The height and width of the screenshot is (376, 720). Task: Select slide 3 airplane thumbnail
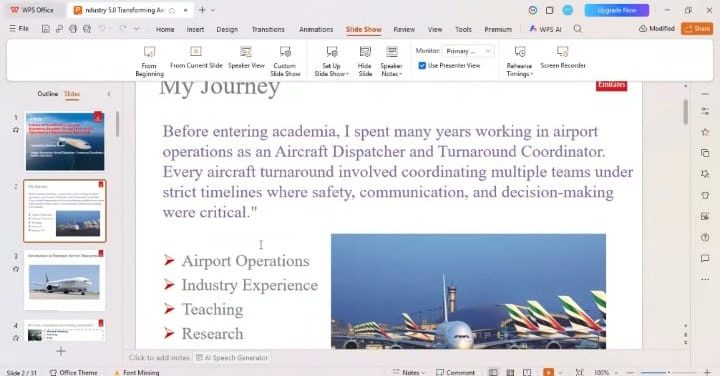(65, 280)
